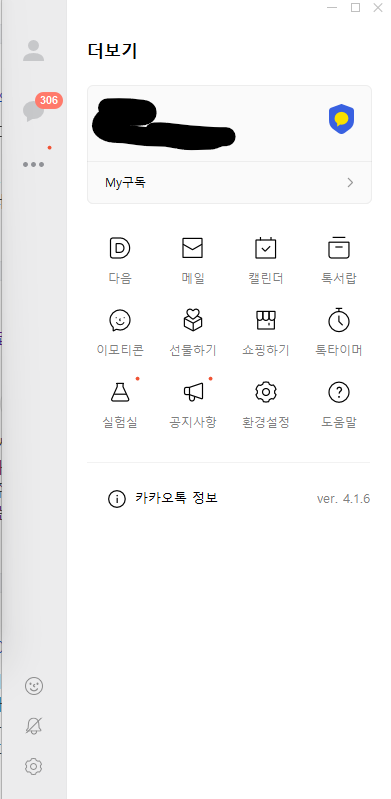Open the 공지사항 megaphone icon
The image size is (391, 799).
click(x=193, y=392)
